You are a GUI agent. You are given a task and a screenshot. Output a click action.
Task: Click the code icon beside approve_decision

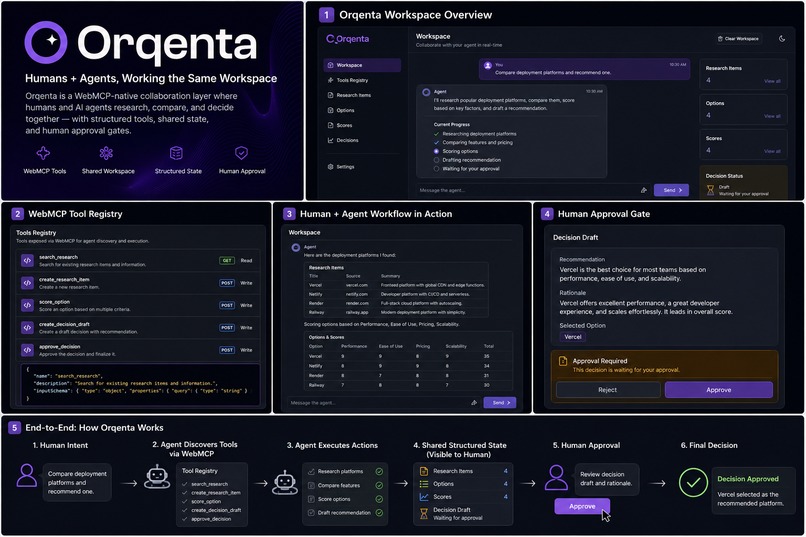(x=27, y=350)
